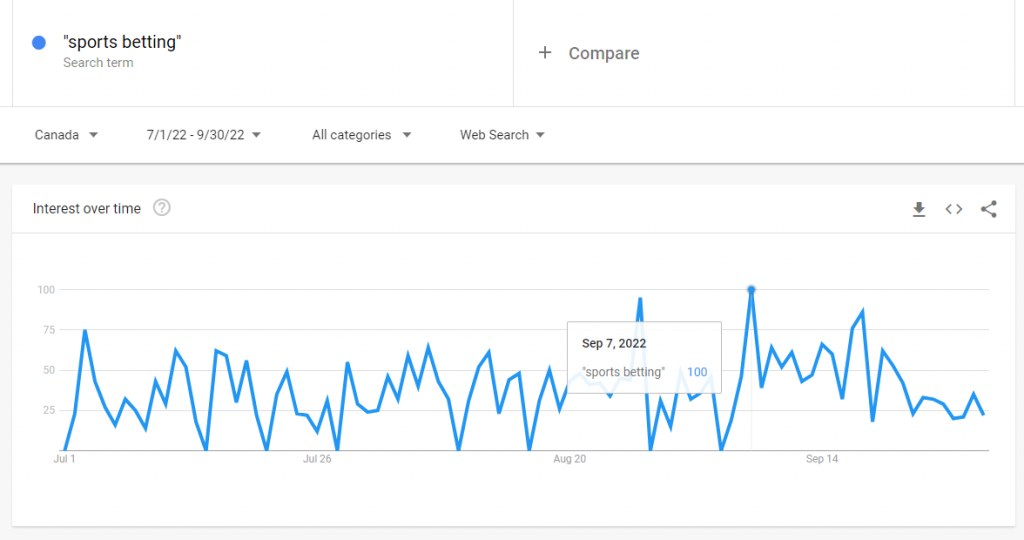1024x540 pixels.
Task: Click the Sep 14 axis label
Action: 822,459
